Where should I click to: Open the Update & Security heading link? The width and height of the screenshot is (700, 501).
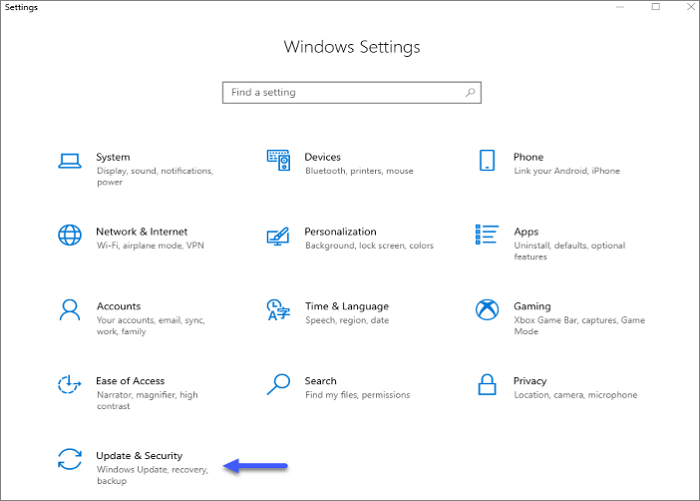tap(139, 456)
